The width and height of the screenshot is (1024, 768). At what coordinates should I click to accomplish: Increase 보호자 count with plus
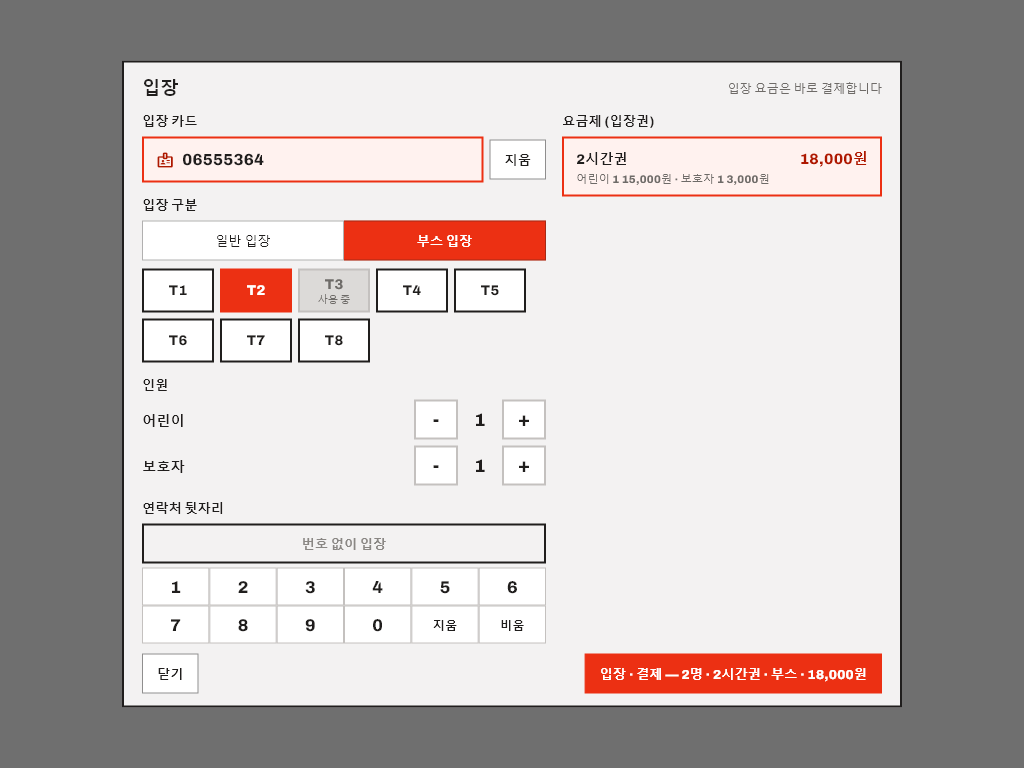click(524, 466)
